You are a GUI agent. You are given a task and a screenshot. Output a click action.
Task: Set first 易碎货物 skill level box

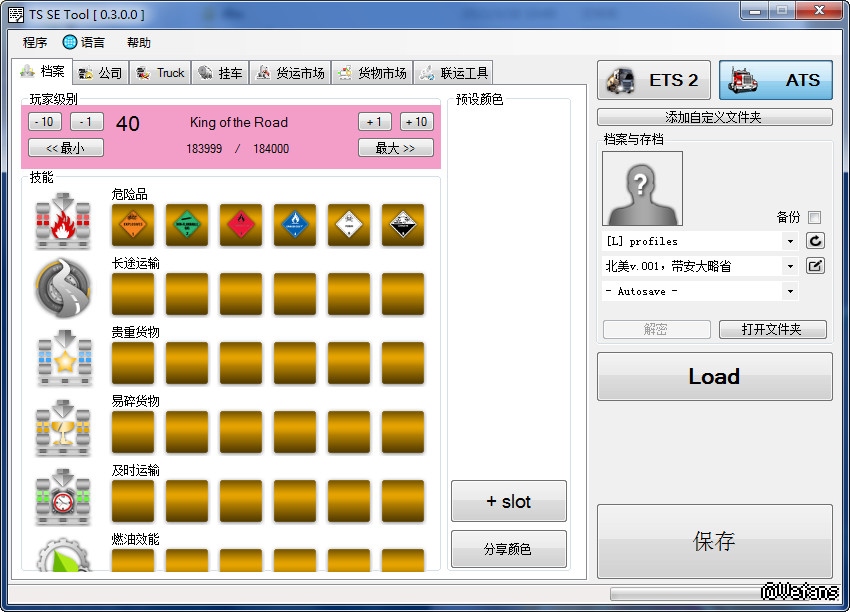pyautogui.click(x=133, y=432)
